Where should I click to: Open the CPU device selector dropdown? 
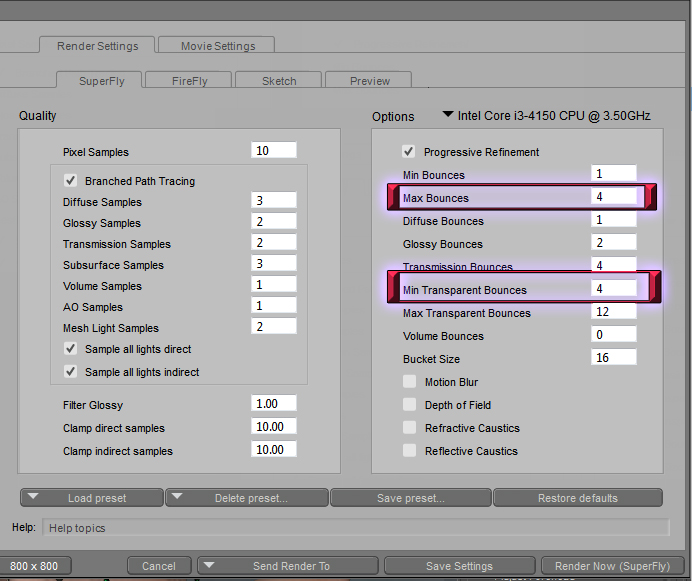[x=448, y=115]
